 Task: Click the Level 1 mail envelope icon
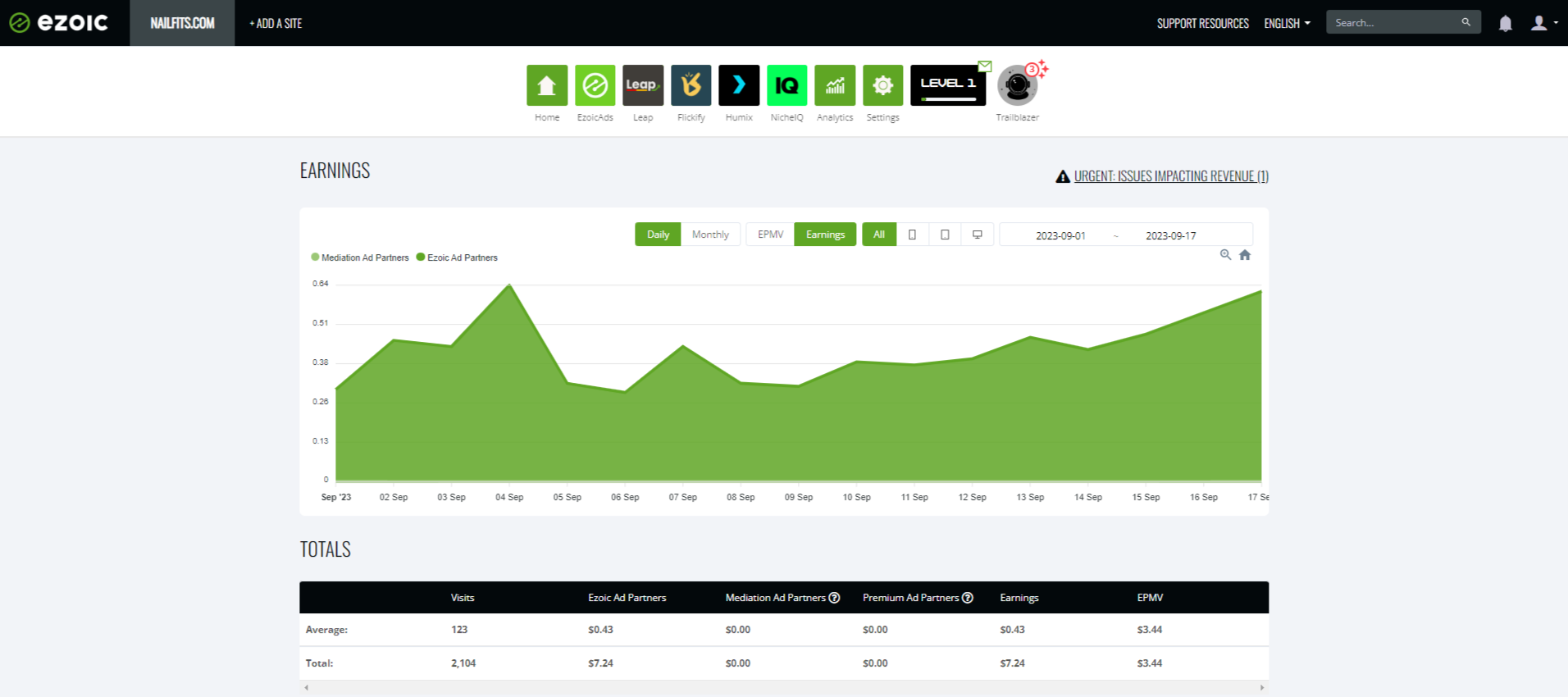(x=985, y=66)
